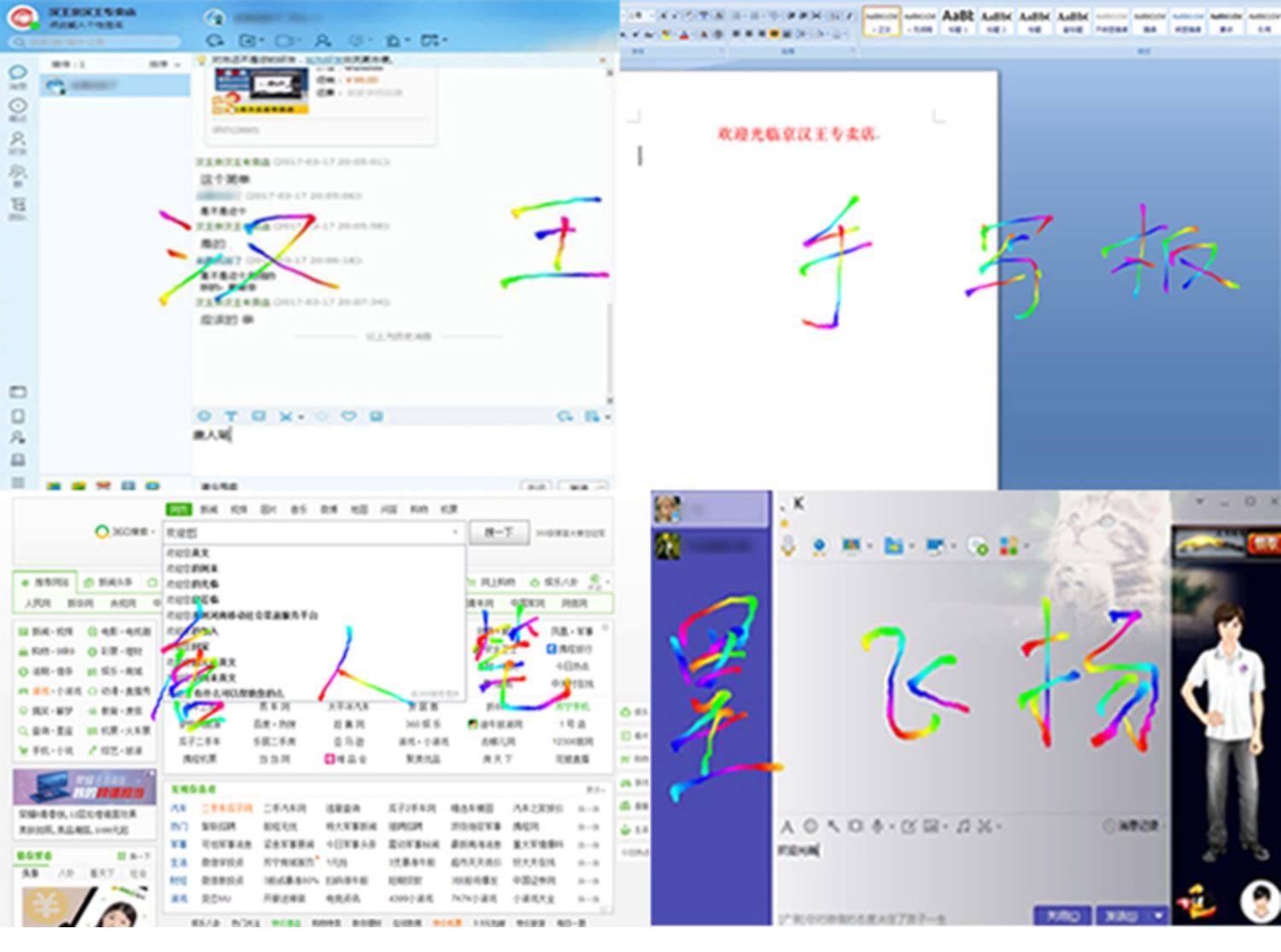The height and width of the screenshot is (952, 1281).
Task: Open the product thumbnail image in Wangwang chat
Action: [x=260, y=91]
